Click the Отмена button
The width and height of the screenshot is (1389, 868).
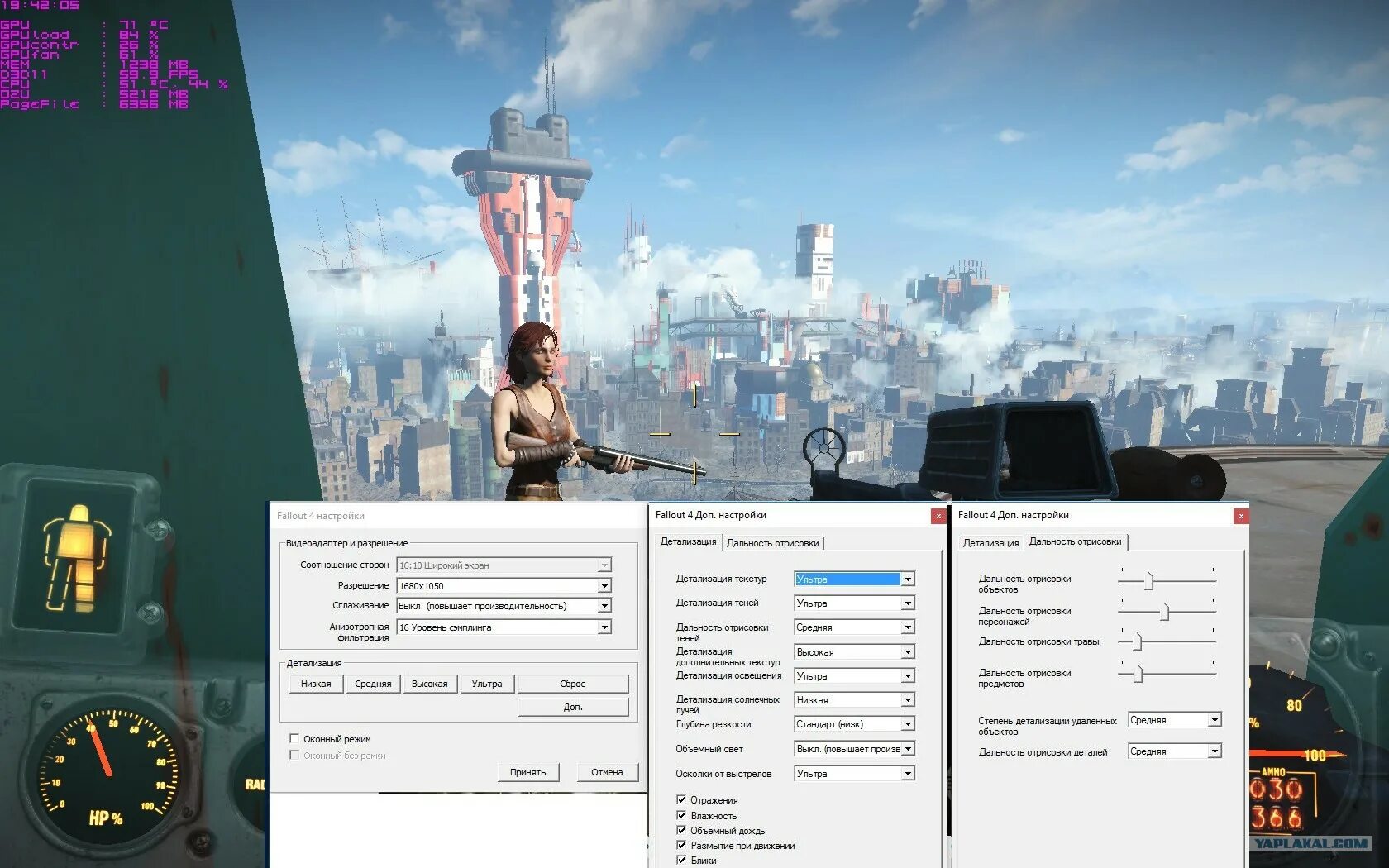point(607,772)
